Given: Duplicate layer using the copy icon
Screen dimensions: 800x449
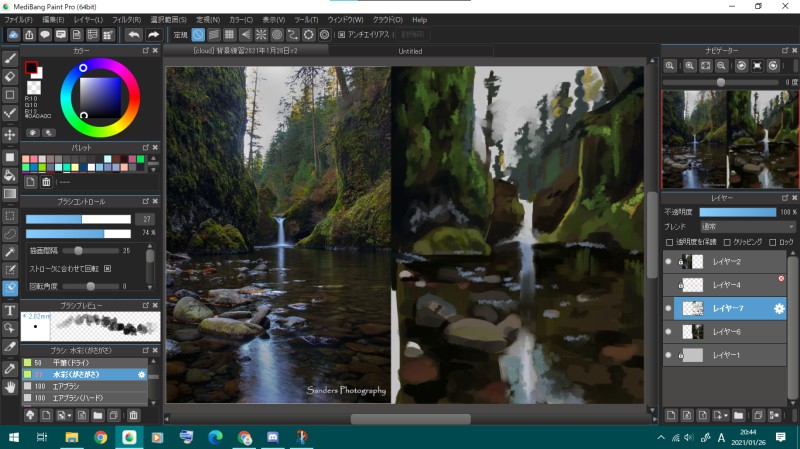Looking at the screenshot, I should point(758,415).
